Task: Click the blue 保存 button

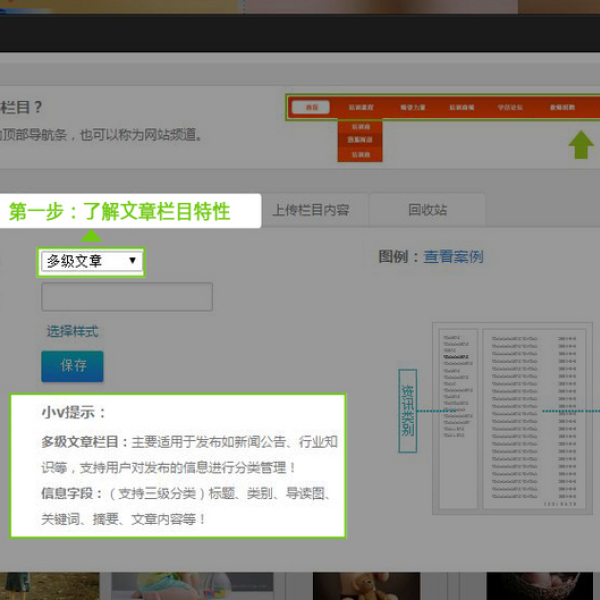Action: coord(72,366)
